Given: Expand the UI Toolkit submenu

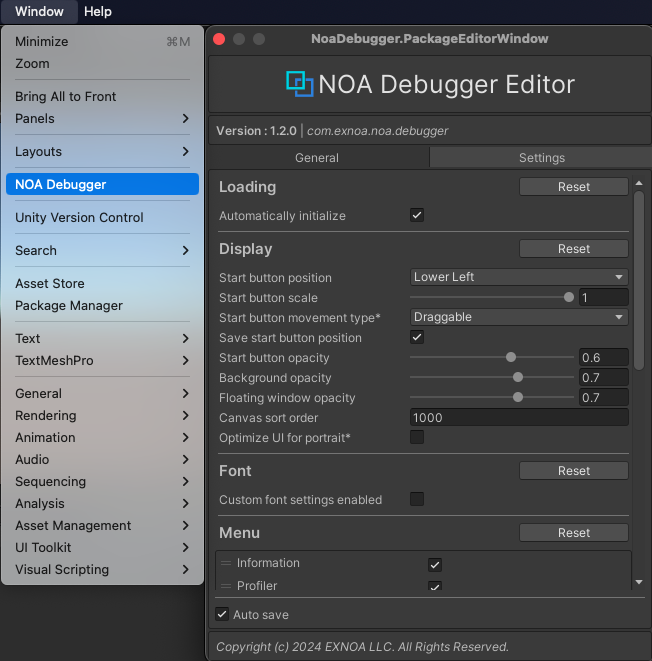Looking at the screenshot, I should point(102,548).
